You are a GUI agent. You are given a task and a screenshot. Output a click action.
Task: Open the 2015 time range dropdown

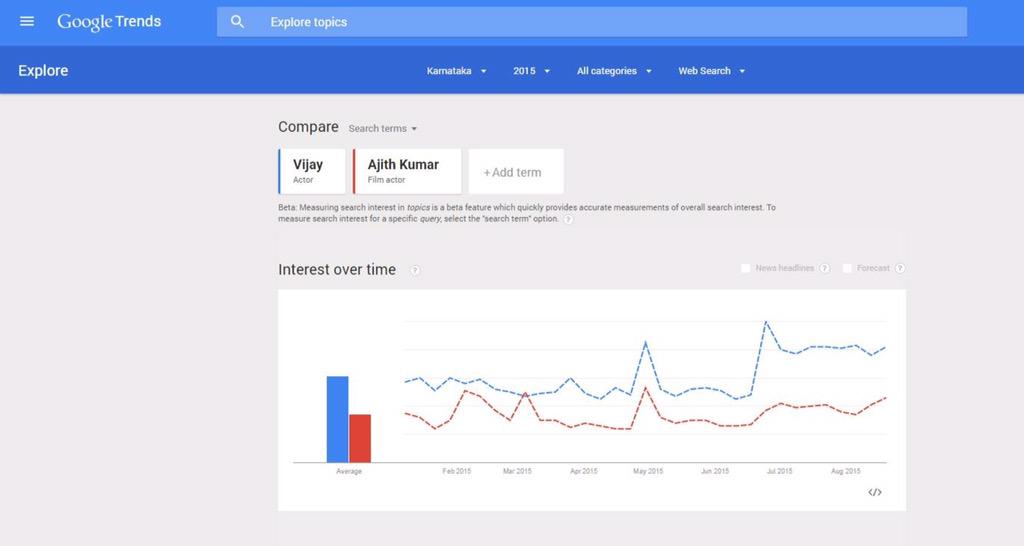[x=531, y=71]
